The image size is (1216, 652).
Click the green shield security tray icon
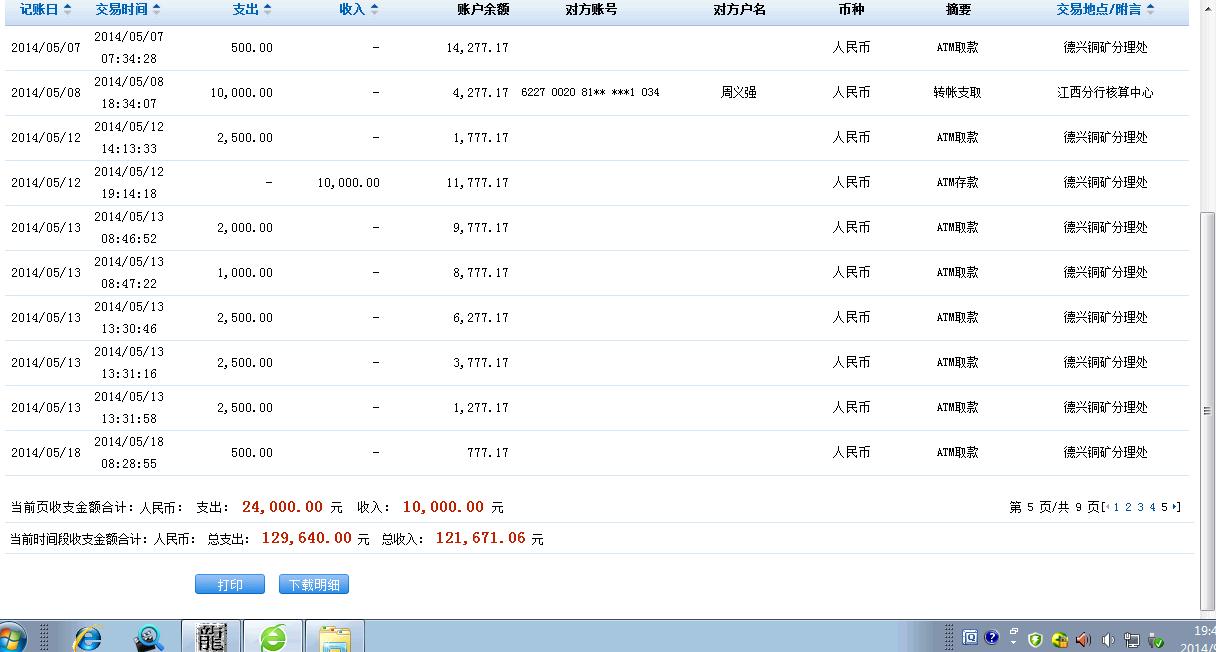[1036, 639]
